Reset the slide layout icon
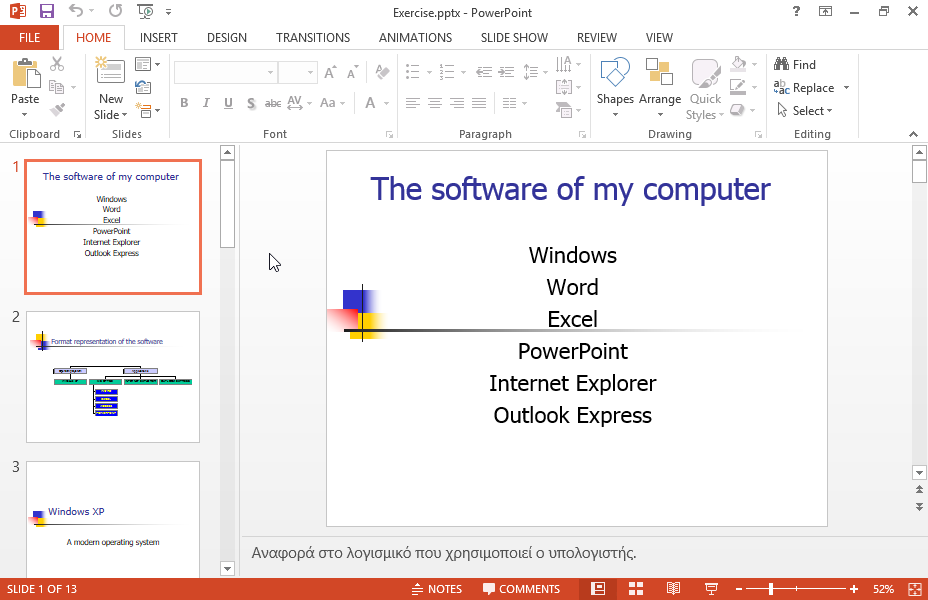The height and width of the screenshot is (600, 928). [x=143, y=87]
